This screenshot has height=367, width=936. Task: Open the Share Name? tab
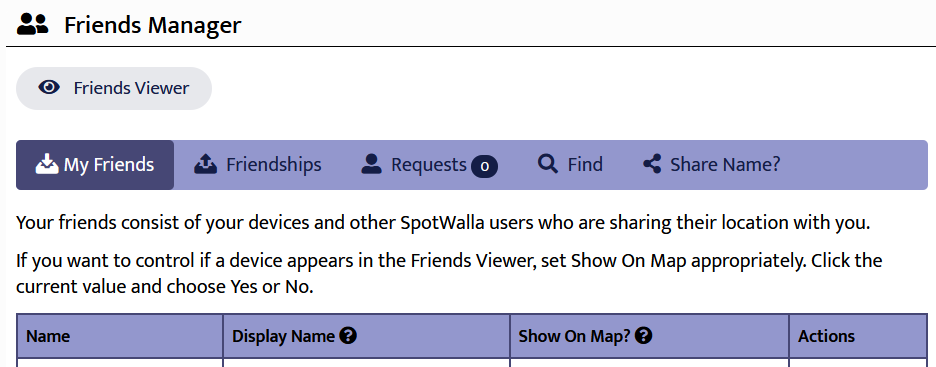coord(712,165)
